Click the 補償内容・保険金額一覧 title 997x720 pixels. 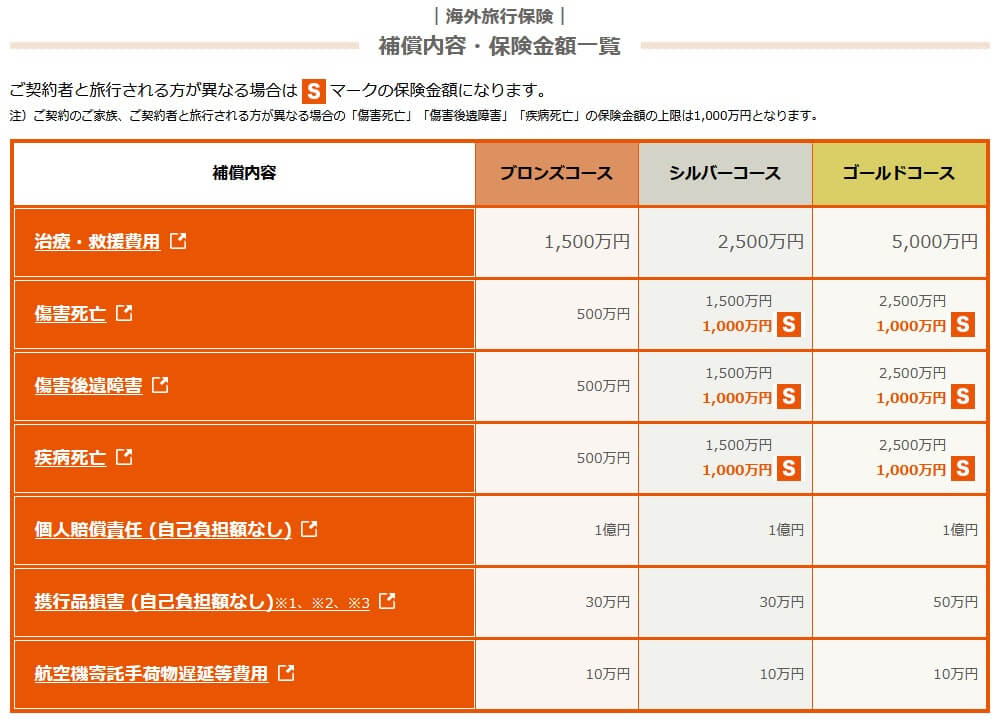pos(499,46)
